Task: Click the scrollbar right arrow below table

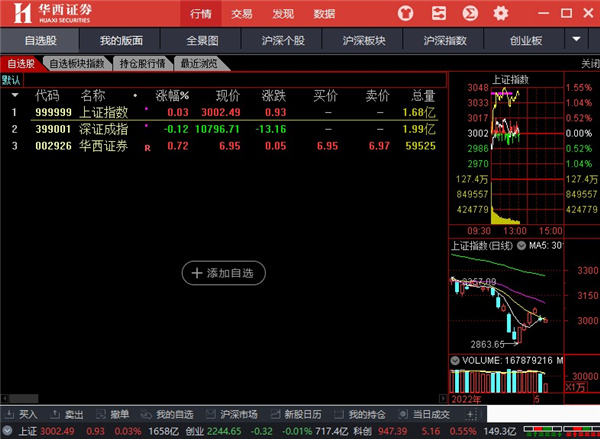Action: coord(443,398)
